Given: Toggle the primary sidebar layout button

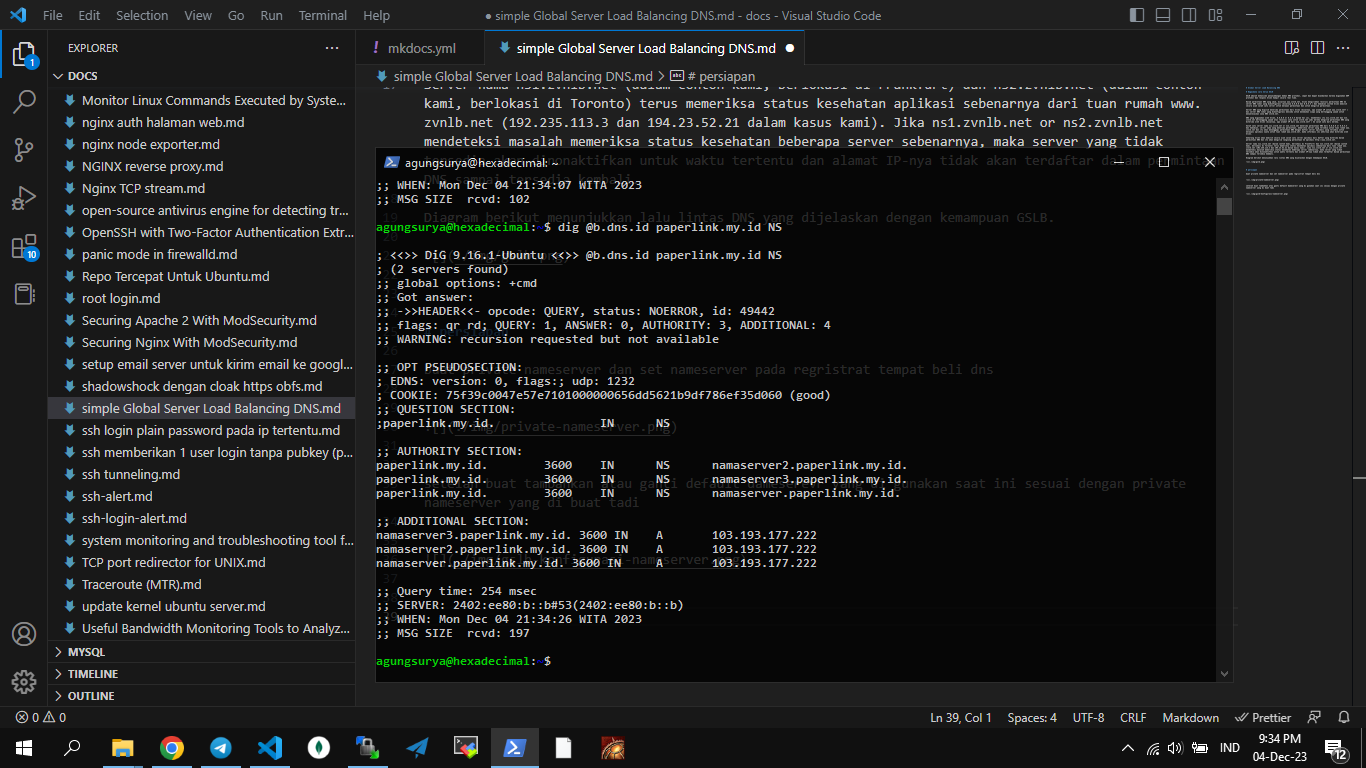Looking at the screenshot, I should (x=1137, y=15).
